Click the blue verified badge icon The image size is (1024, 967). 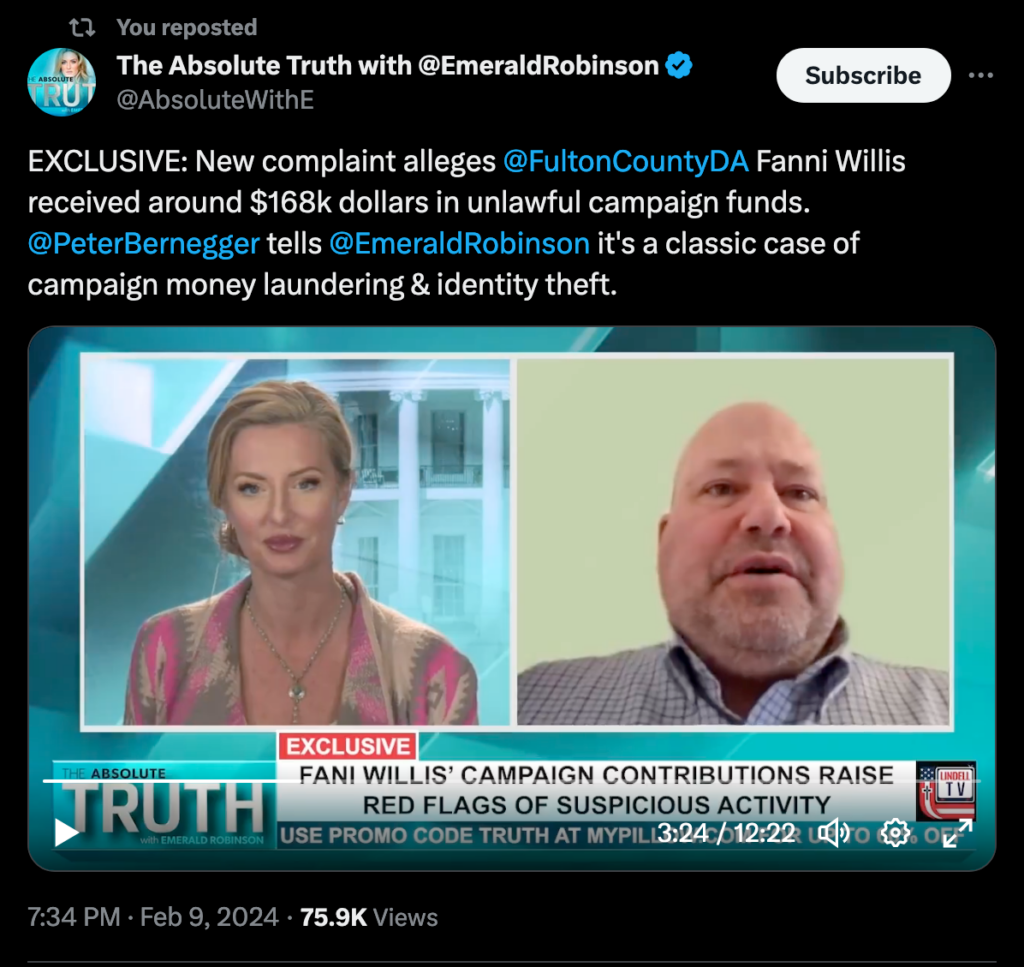(679, 65)
